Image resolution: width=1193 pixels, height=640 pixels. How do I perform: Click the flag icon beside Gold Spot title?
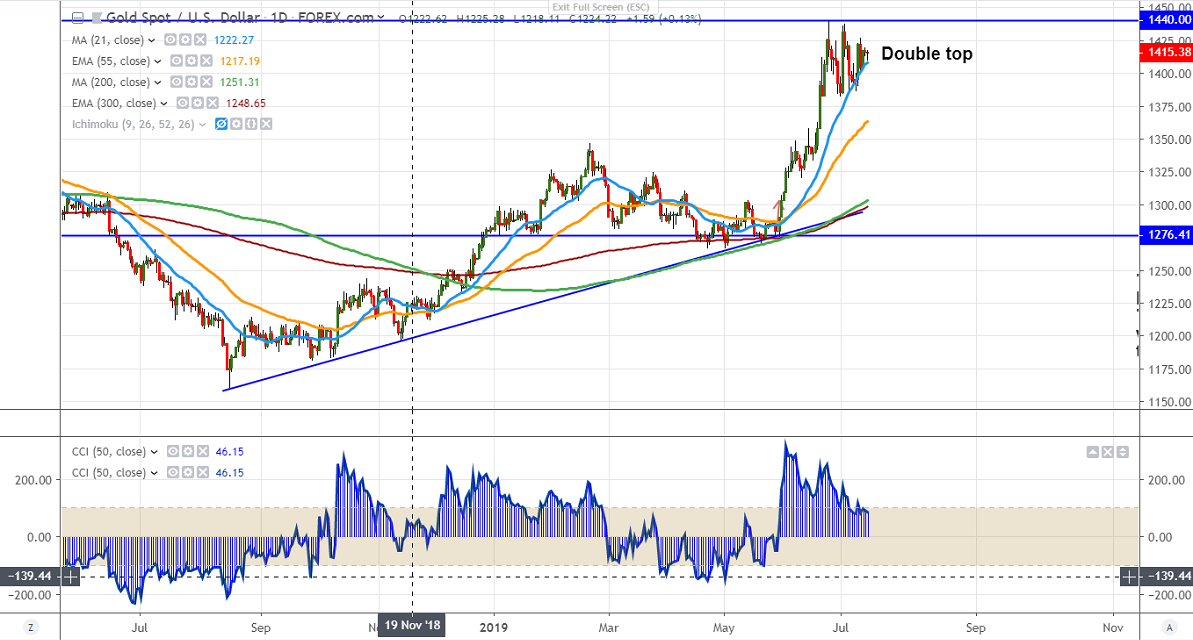[97, 18]
